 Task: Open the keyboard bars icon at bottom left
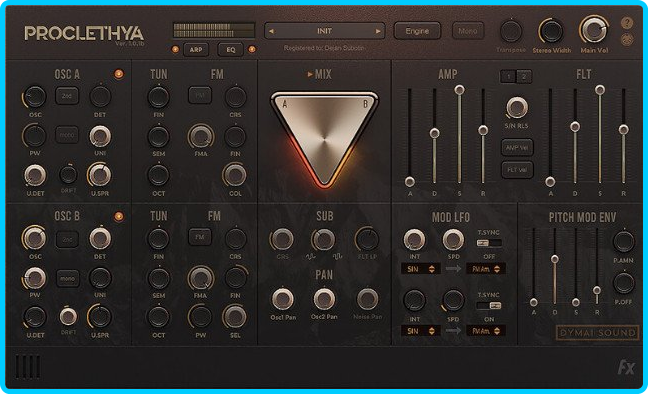pos(28,367)
